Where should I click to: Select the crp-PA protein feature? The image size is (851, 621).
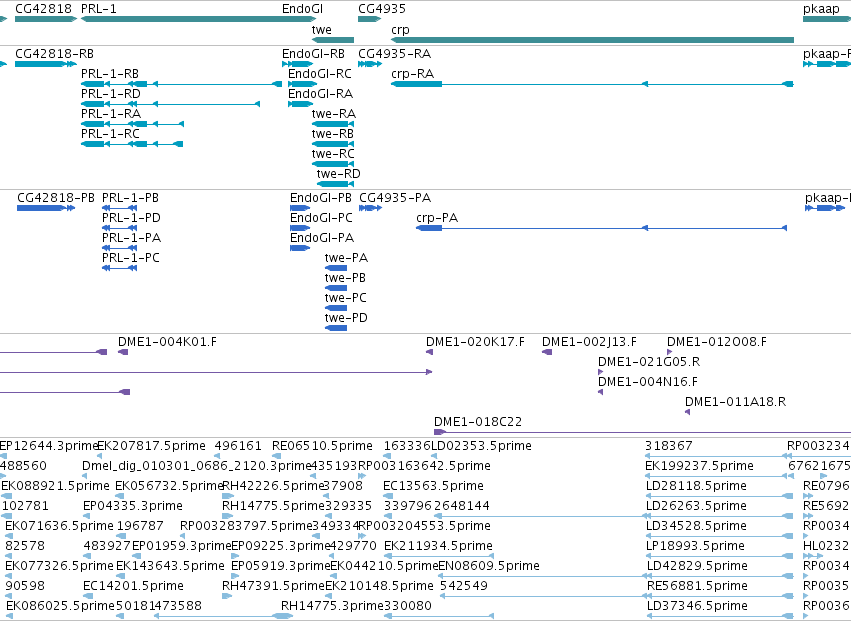tap(601, 228)
